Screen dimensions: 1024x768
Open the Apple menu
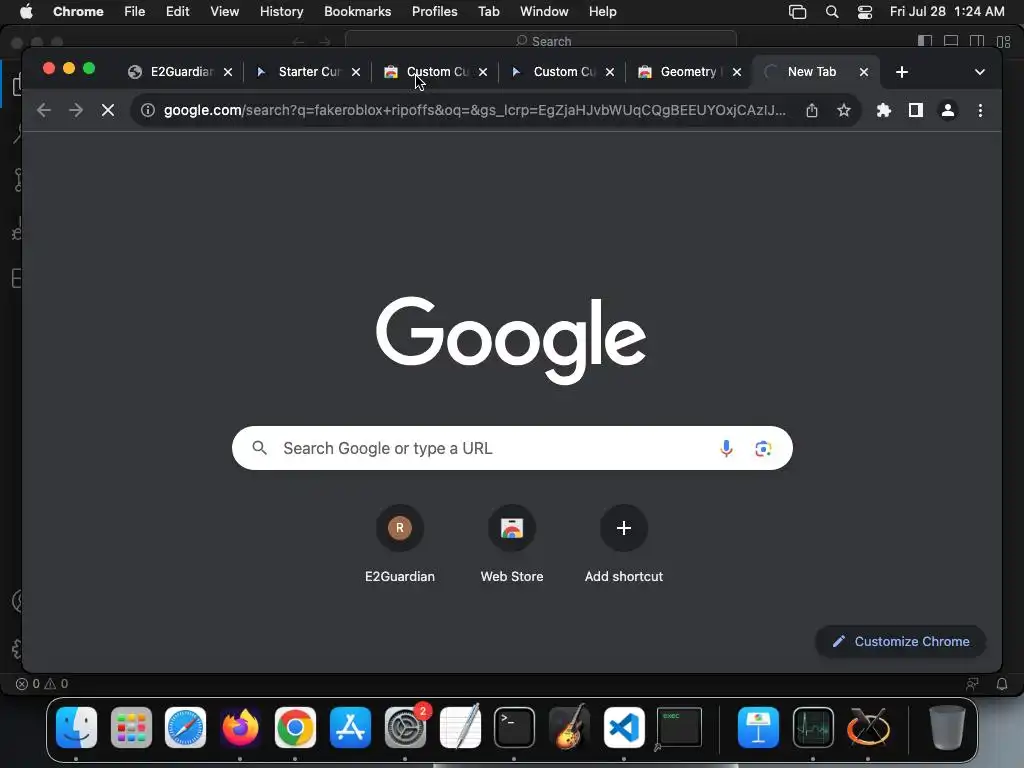tap(26, 12)
